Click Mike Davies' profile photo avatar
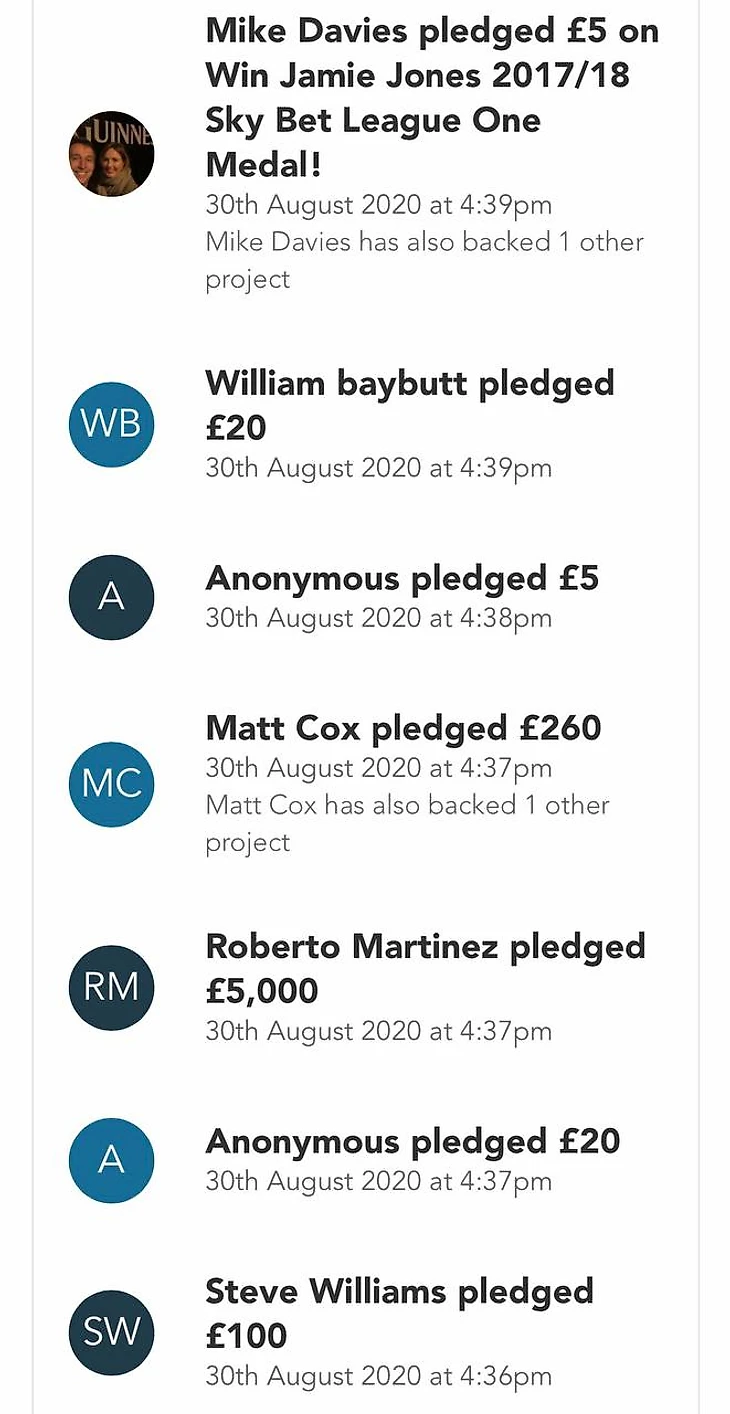This screenshot has width=730, height=1414. coord(111,154)
